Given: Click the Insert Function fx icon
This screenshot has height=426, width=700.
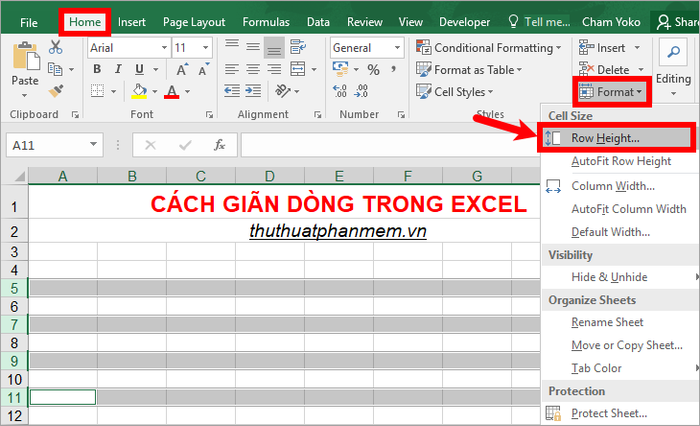Looking at the screenshot, I should [219, 145].
